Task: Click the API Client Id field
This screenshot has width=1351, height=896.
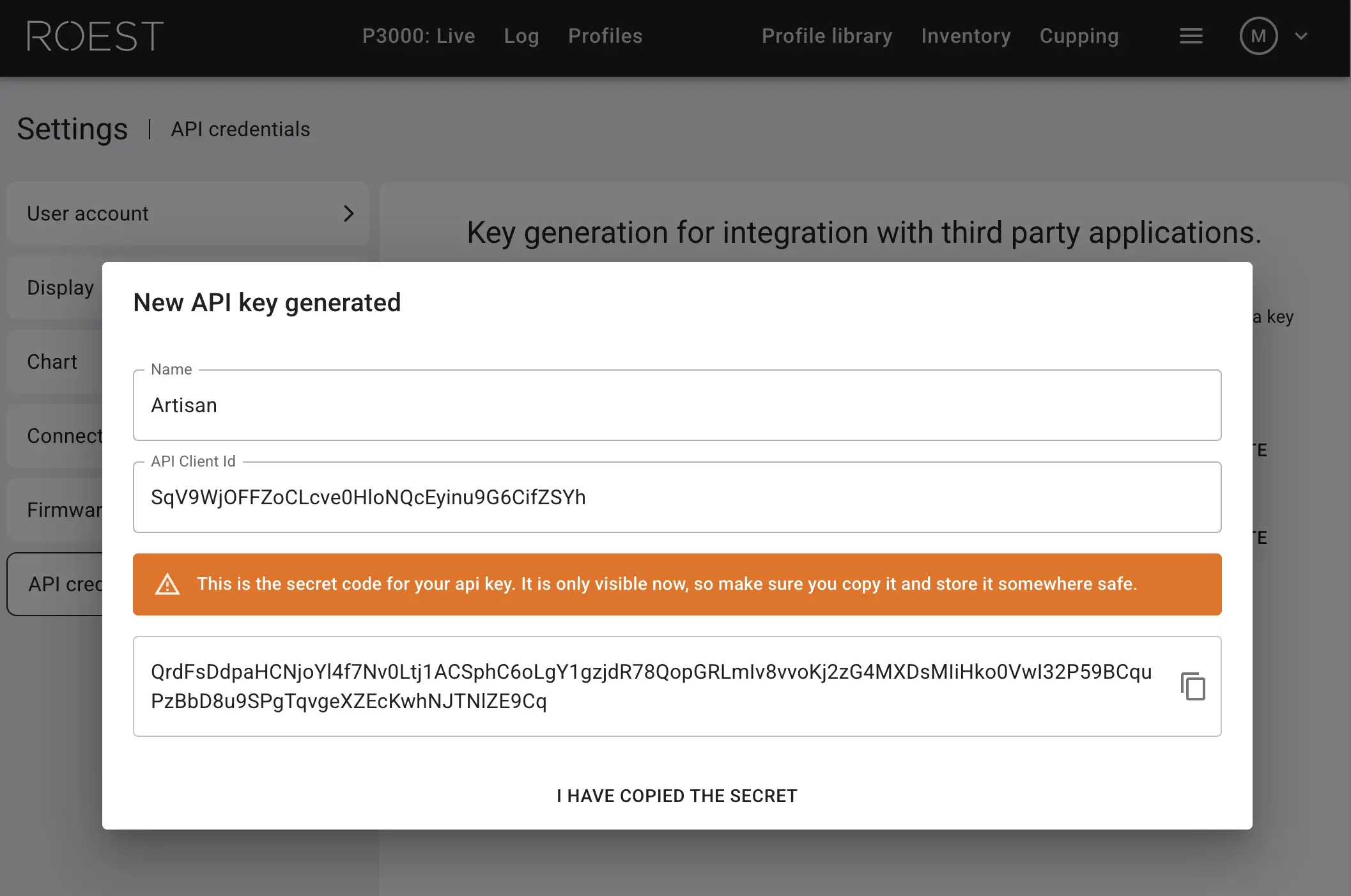Action: coord(676,497)
